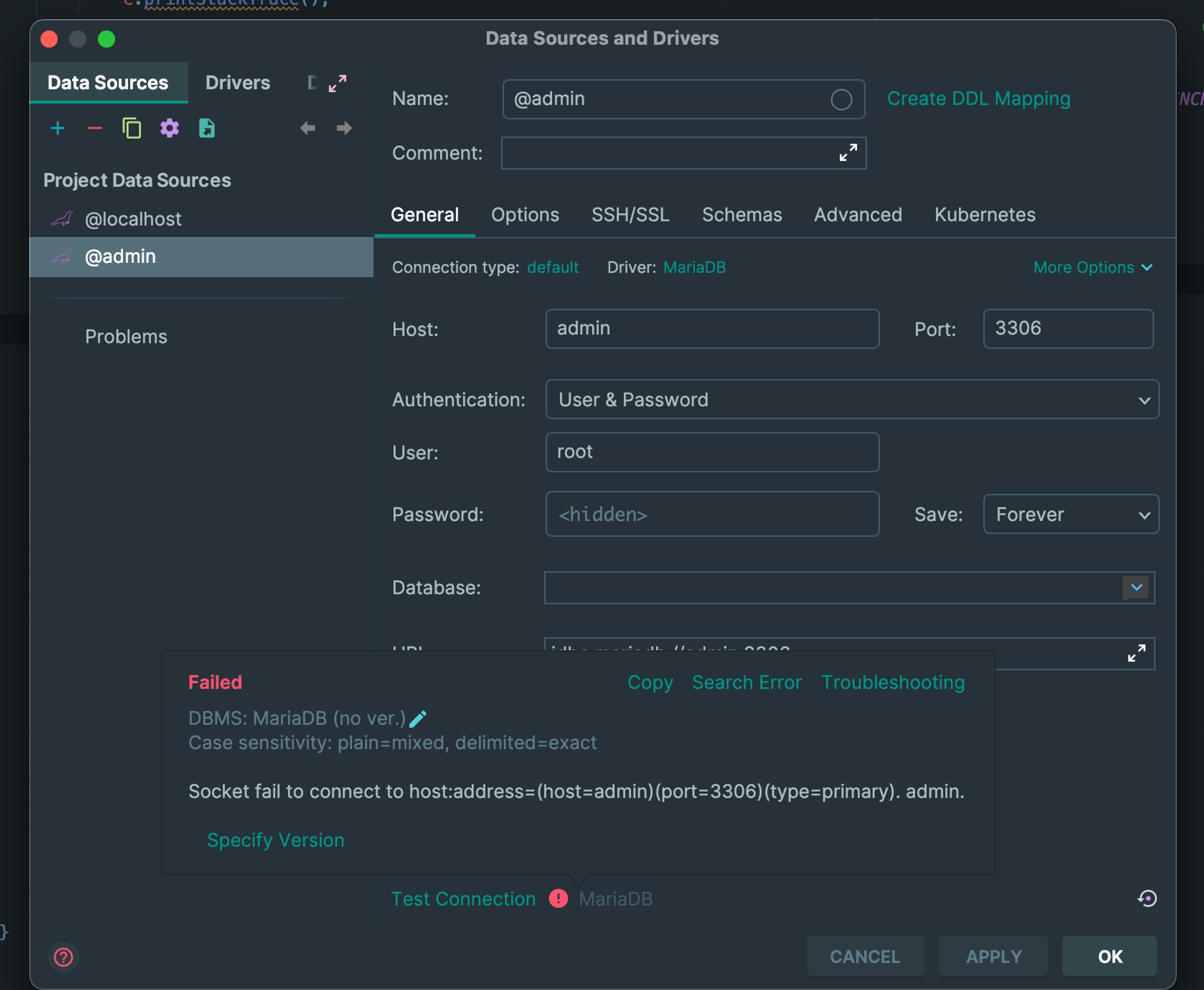The height and width of the screenshot is (990, 1204).
Task: Duplicate the selected data source
Action: coord(132,128)
